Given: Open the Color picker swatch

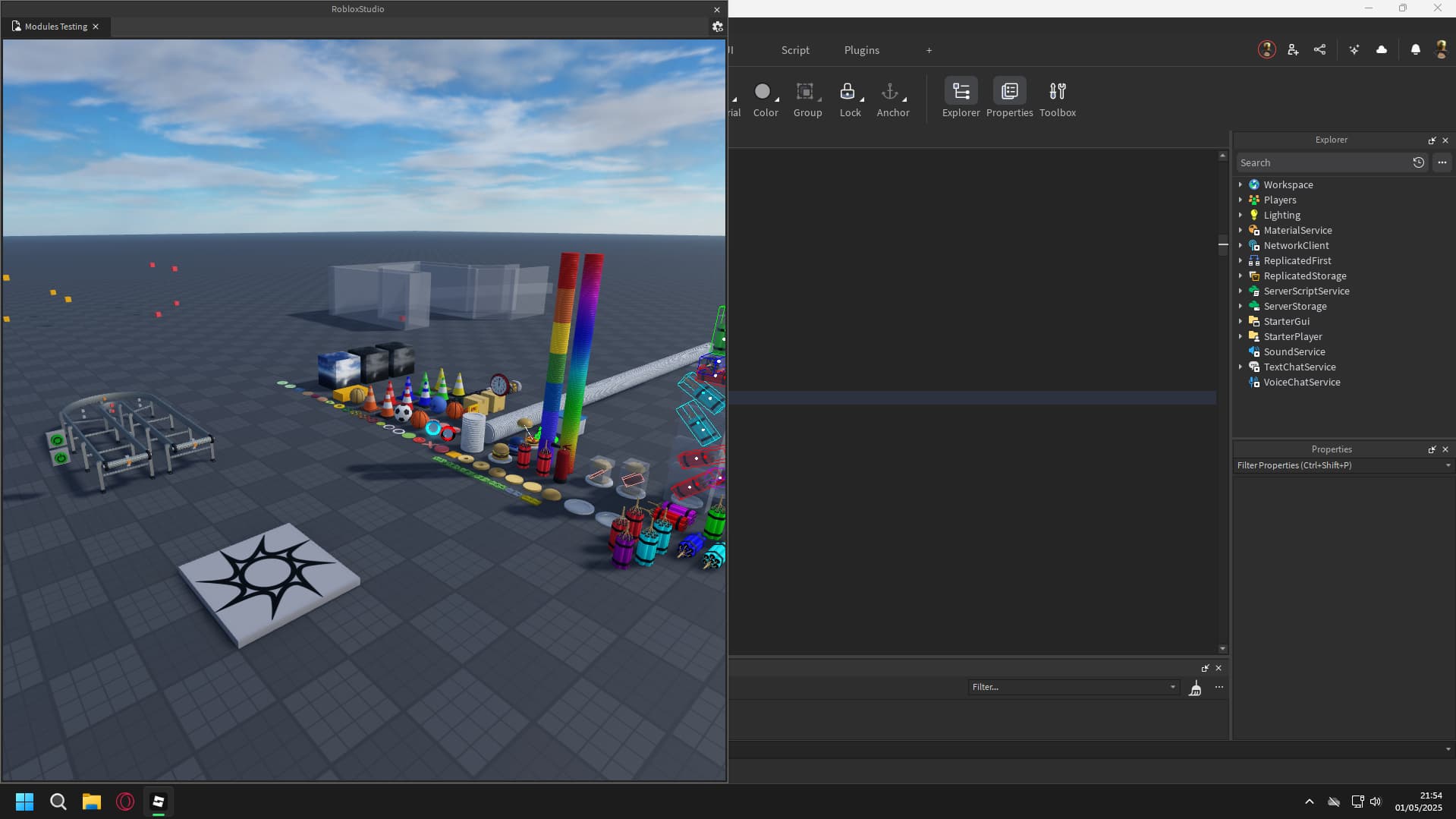Looking at the screenshot, I should tap(762, 92).
